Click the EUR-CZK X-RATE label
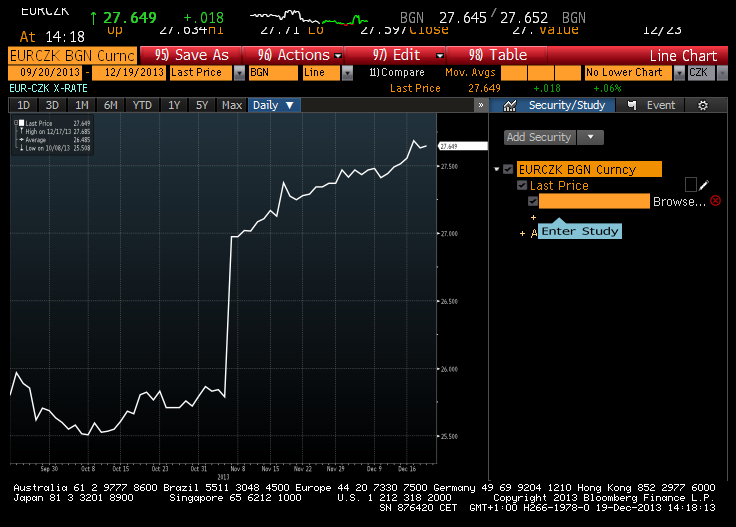This screenshot has height=527, width=736. (48, 88)
